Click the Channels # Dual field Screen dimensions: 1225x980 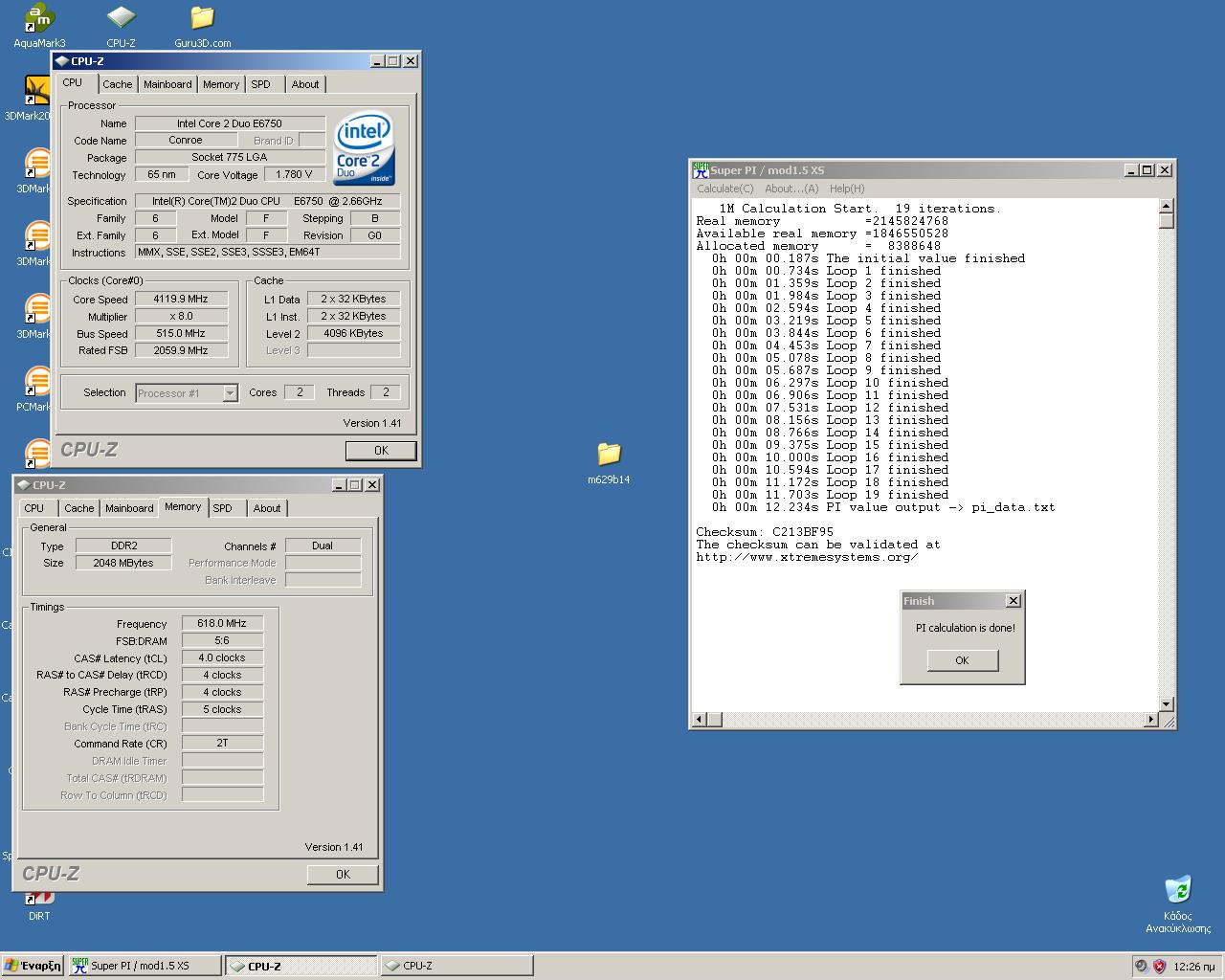[x=323, y=546]
